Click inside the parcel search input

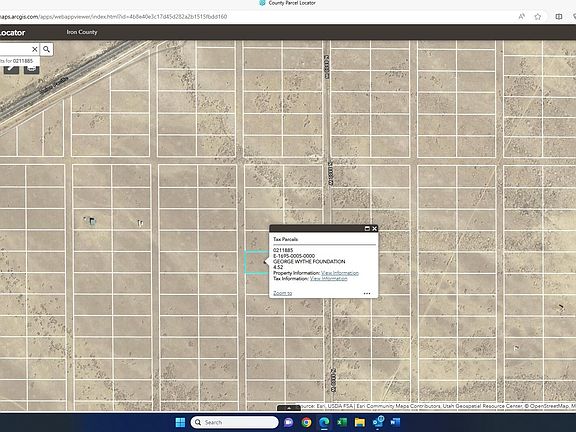(x=14, y=49)
